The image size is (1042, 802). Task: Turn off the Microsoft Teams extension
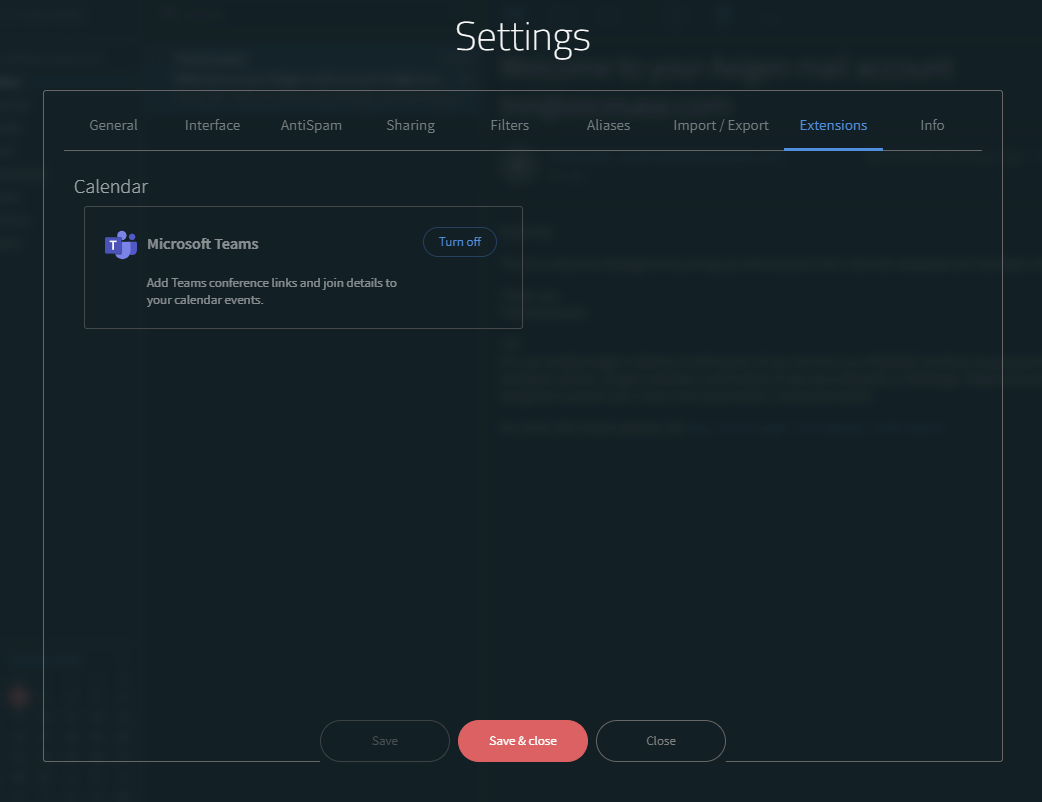[459, 242]
